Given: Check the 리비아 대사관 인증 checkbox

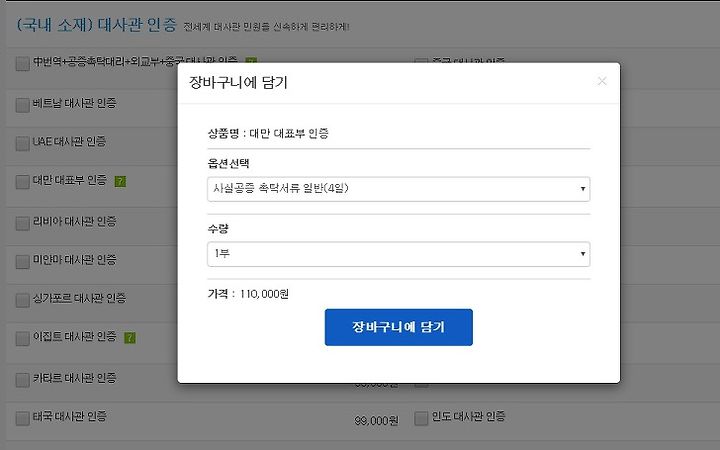Looking at the screenshot, I should tap(22, 223).
